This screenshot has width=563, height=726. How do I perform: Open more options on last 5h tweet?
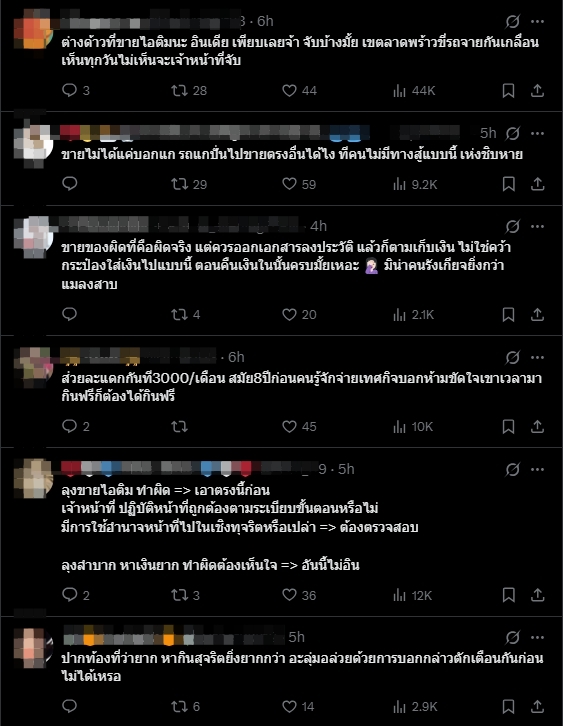click(x=538, y=638)
